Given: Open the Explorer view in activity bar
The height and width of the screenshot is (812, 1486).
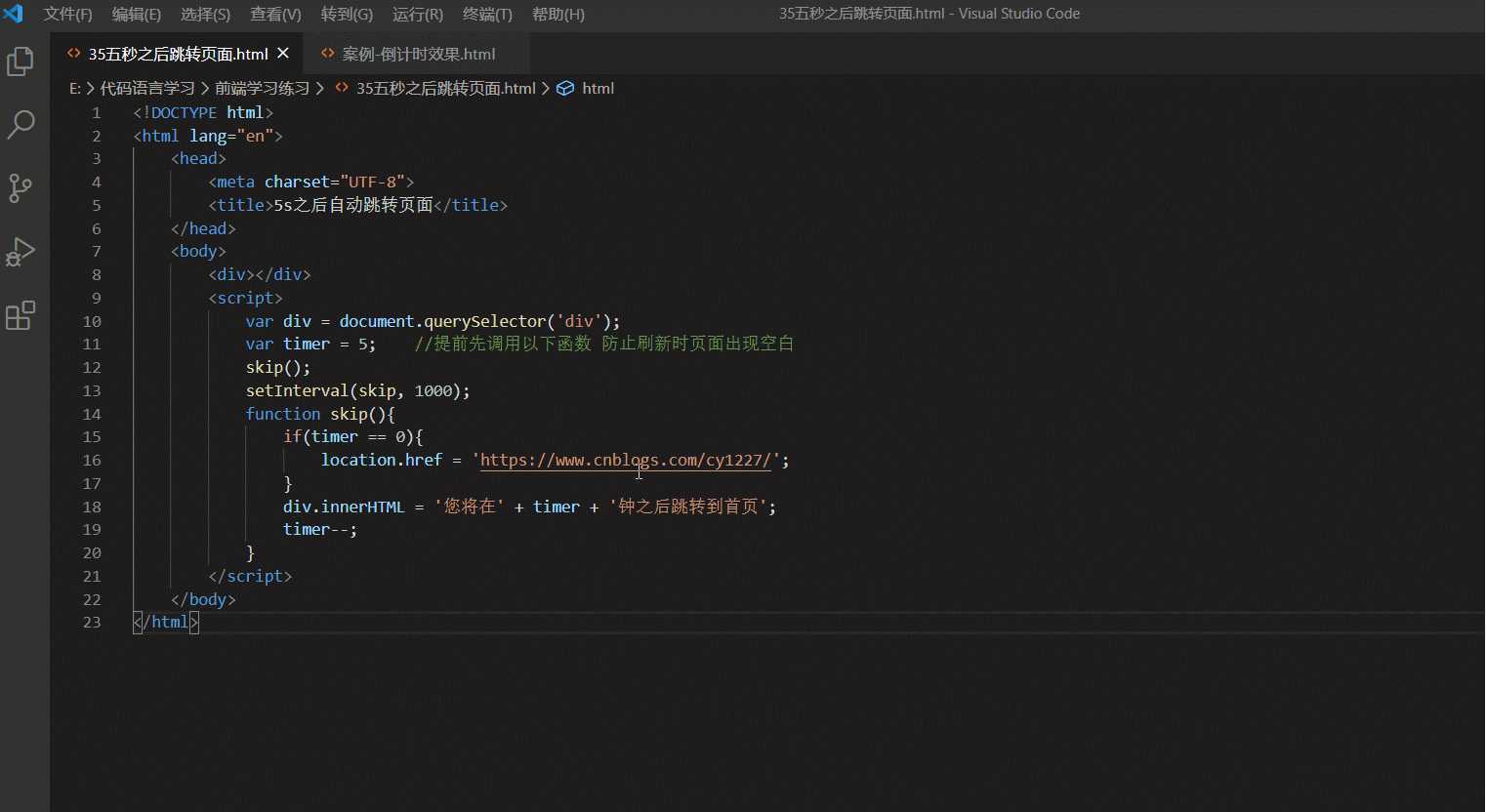Looking at the screenshot, I should tap(21, 61).
